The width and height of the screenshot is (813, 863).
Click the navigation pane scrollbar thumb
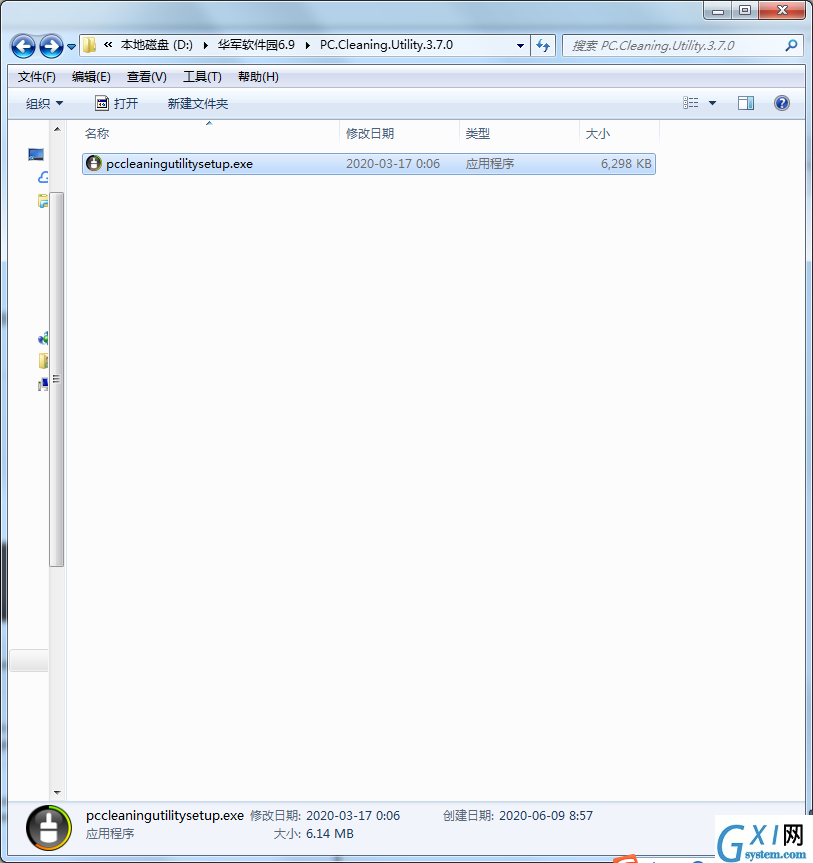[x=56, y=379]
